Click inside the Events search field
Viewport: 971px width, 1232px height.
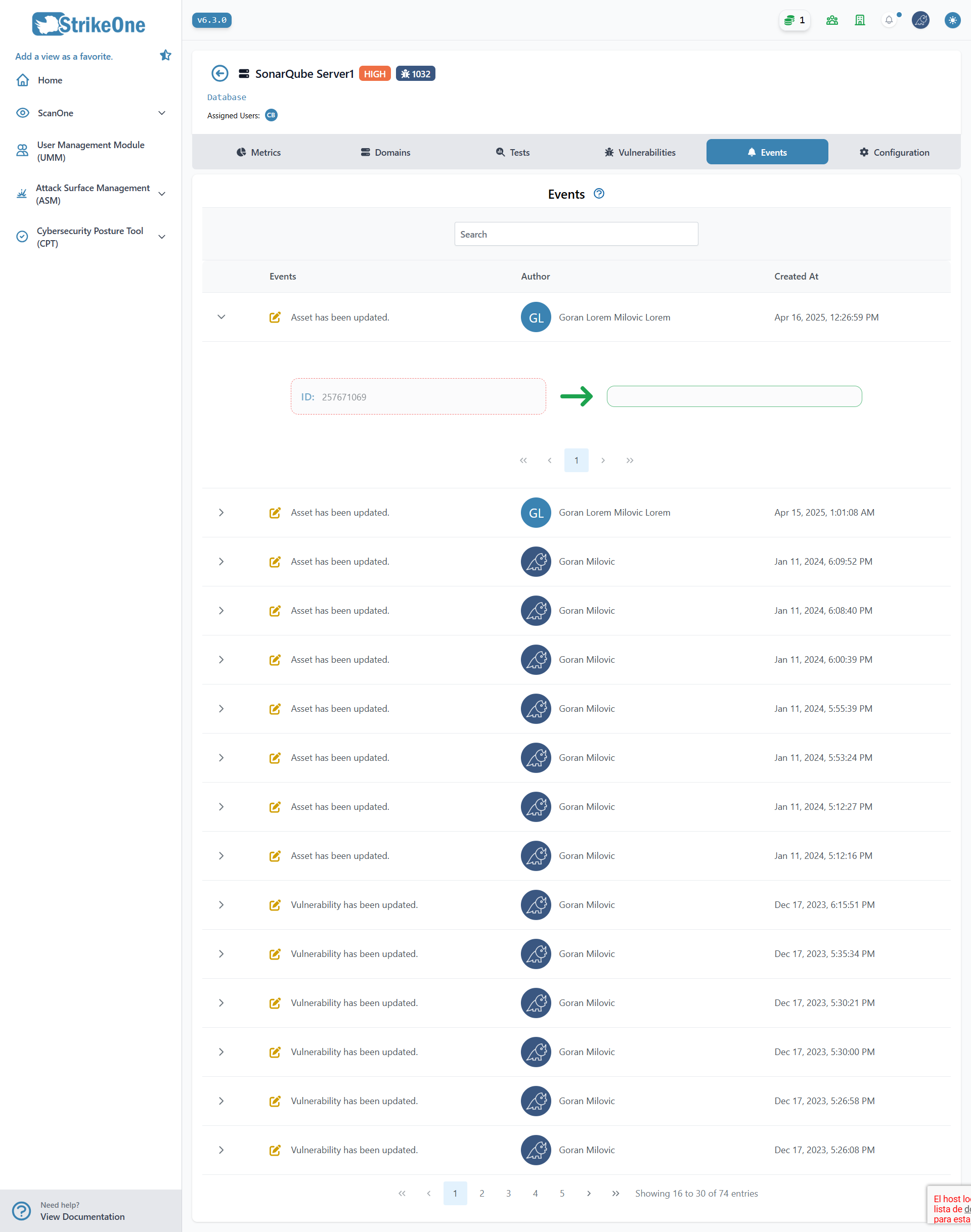[576, 234]
